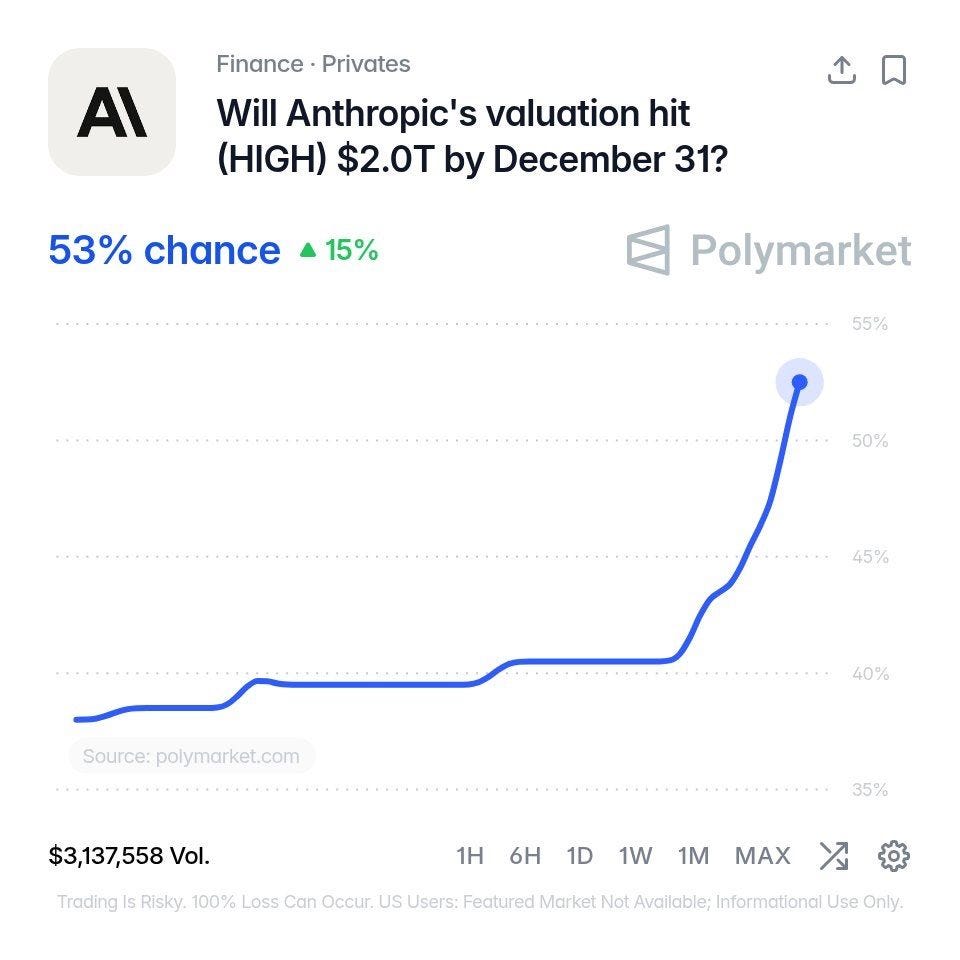Select the 6H time range
Screen dimensions: 960x960
525,855
